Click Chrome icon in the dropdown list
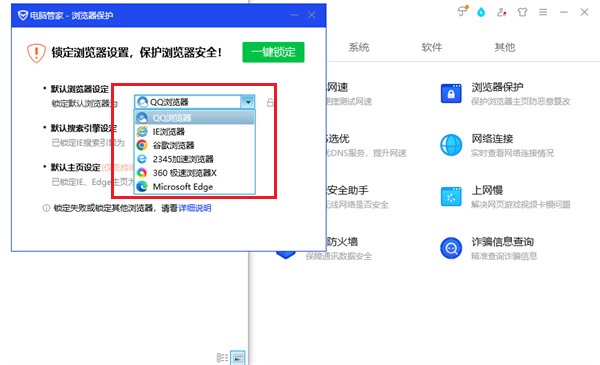600x365 pixels. [x=142, y=145]
